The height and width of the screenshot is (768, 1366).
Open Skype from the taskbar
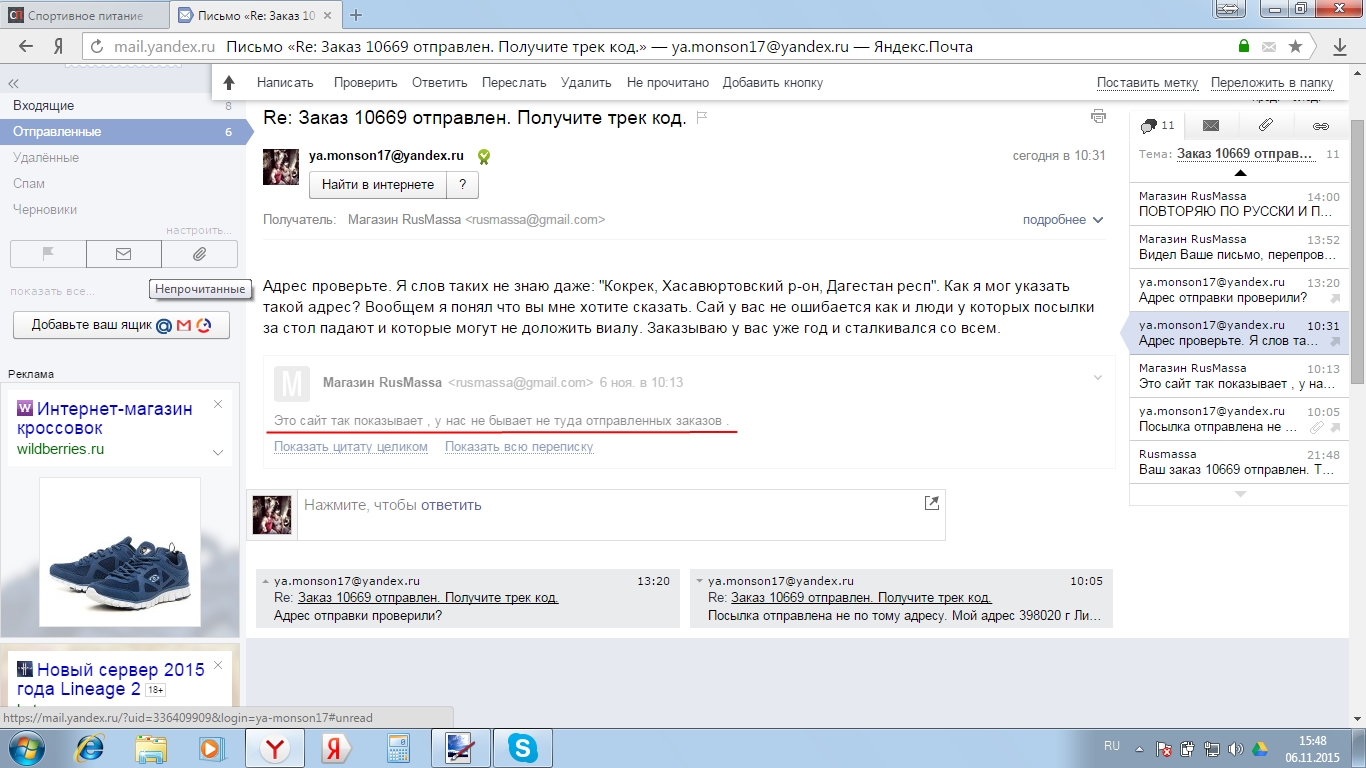tap(521, 748)
